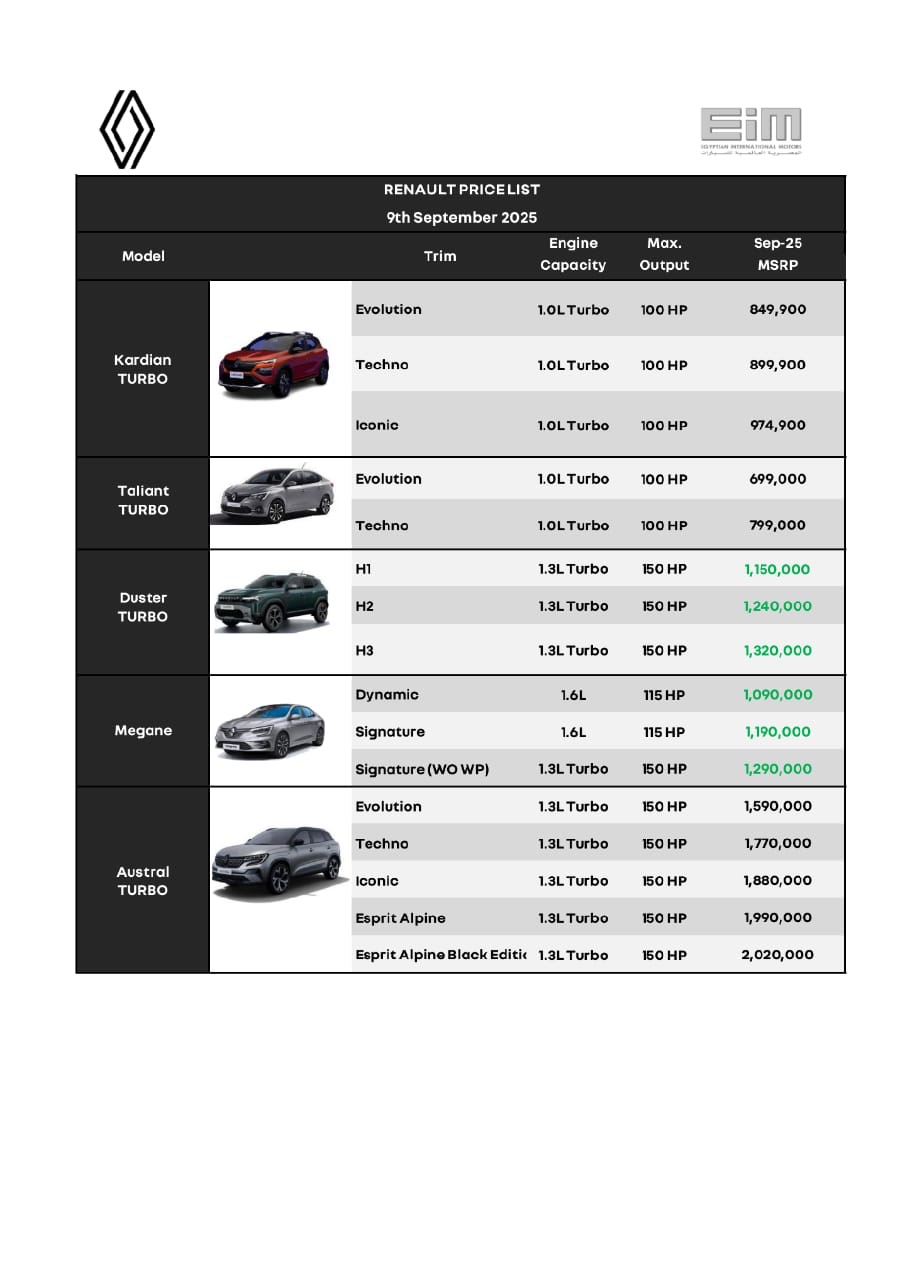This screenshot has height=1280, width=905.
Task: Click the "Max. Output" column header
Action: coord(665,254)
